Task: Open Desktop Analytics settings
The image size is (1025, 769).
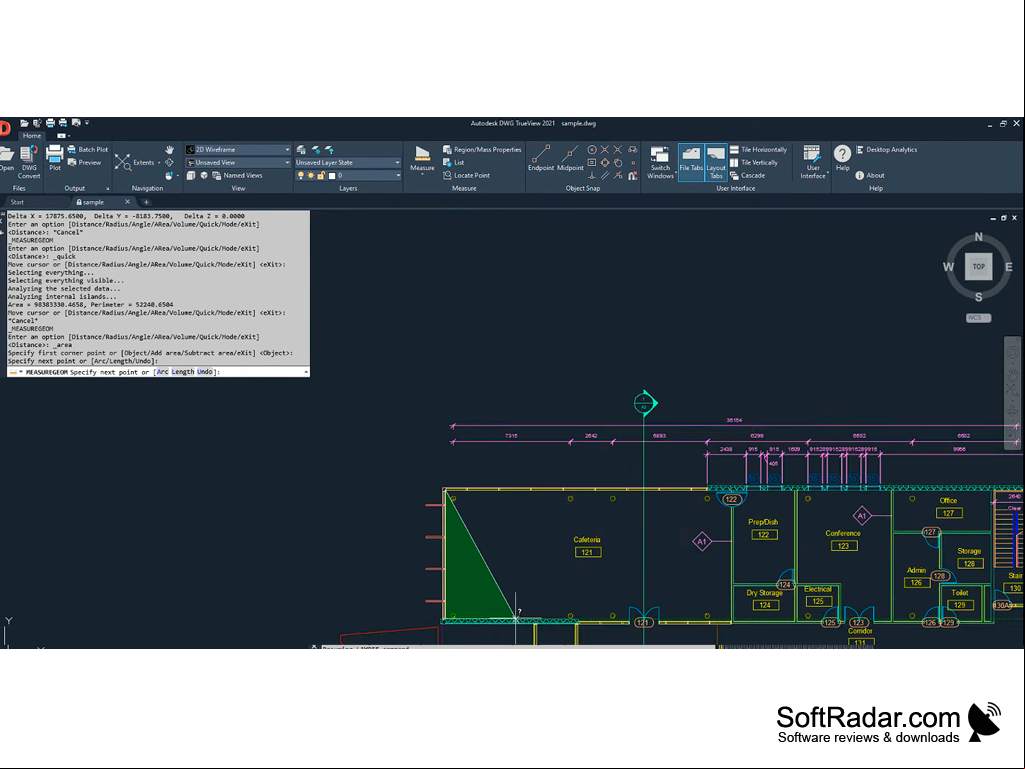Action: (886, 150)
